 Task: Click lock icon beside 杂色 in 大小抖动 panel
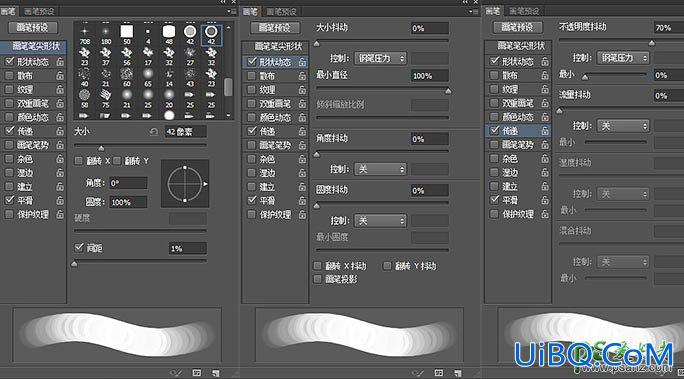click(302, 159)
